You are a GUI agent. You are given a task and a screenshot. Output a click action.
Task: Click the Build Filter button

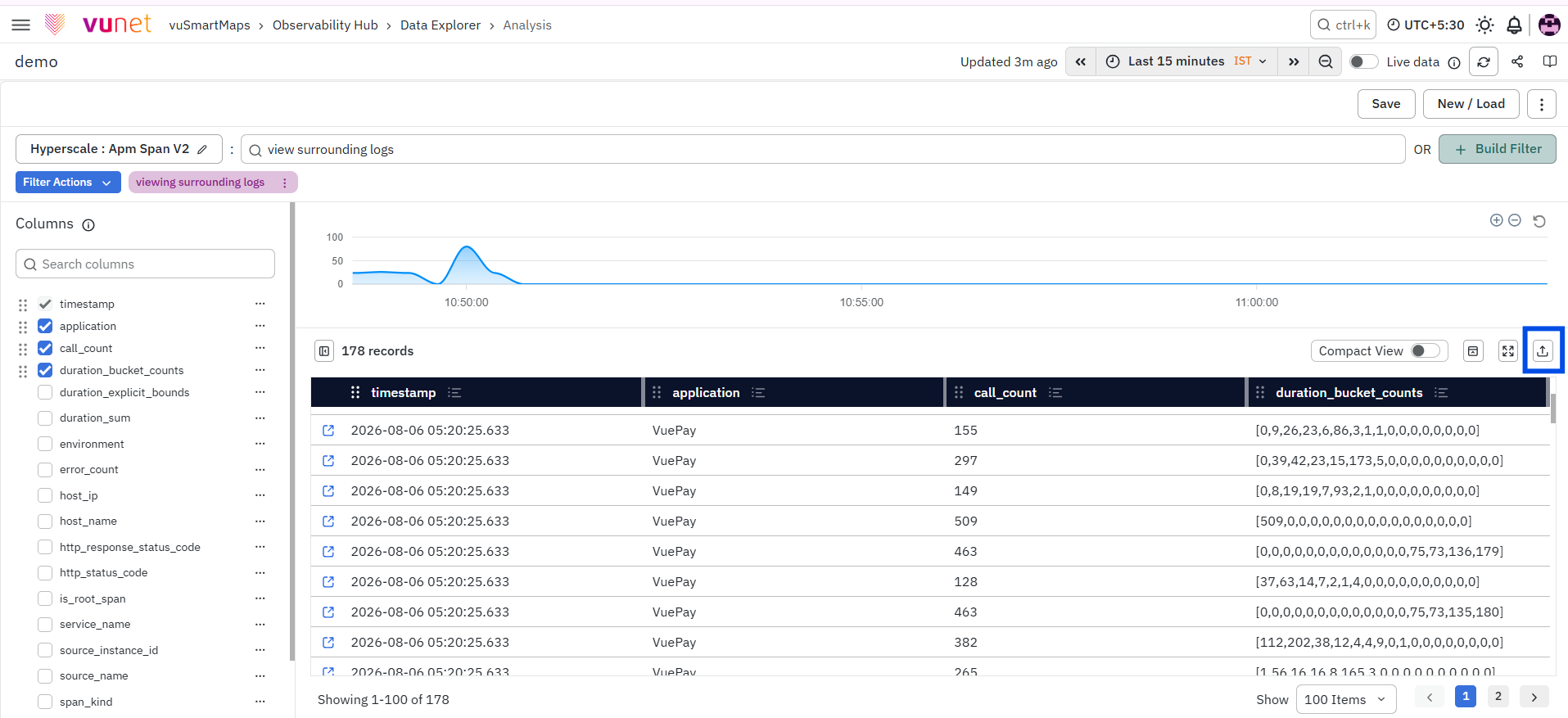pos(1498,149)
